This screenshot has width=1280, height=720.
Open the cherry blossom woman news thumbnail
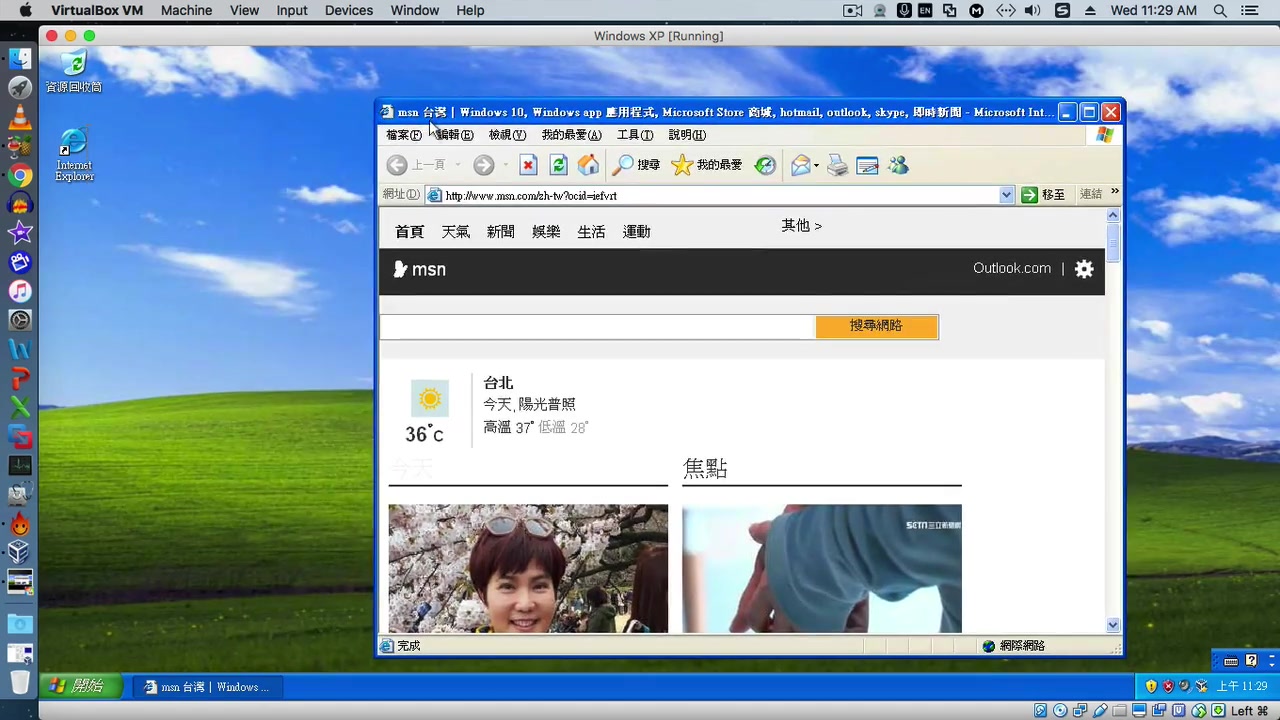[528, 568]
